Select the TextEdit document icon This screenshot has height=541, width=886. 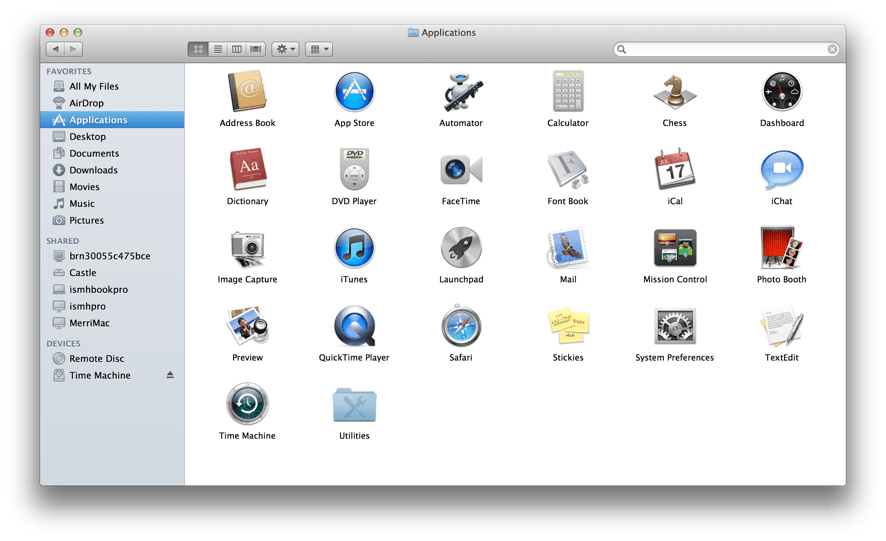pyautogui.click(x=782, y=326)
